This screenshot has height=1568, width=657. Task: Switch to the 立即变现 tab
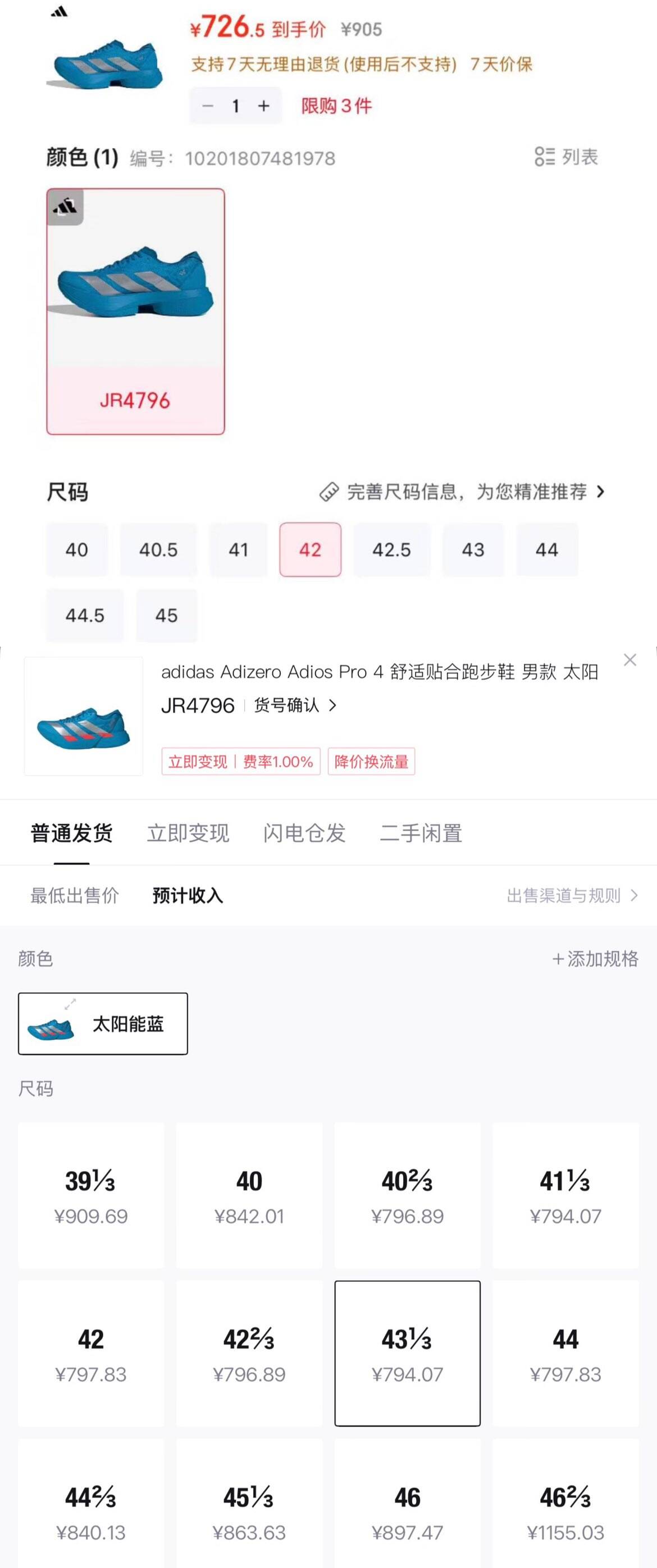[x=188, y=833]
